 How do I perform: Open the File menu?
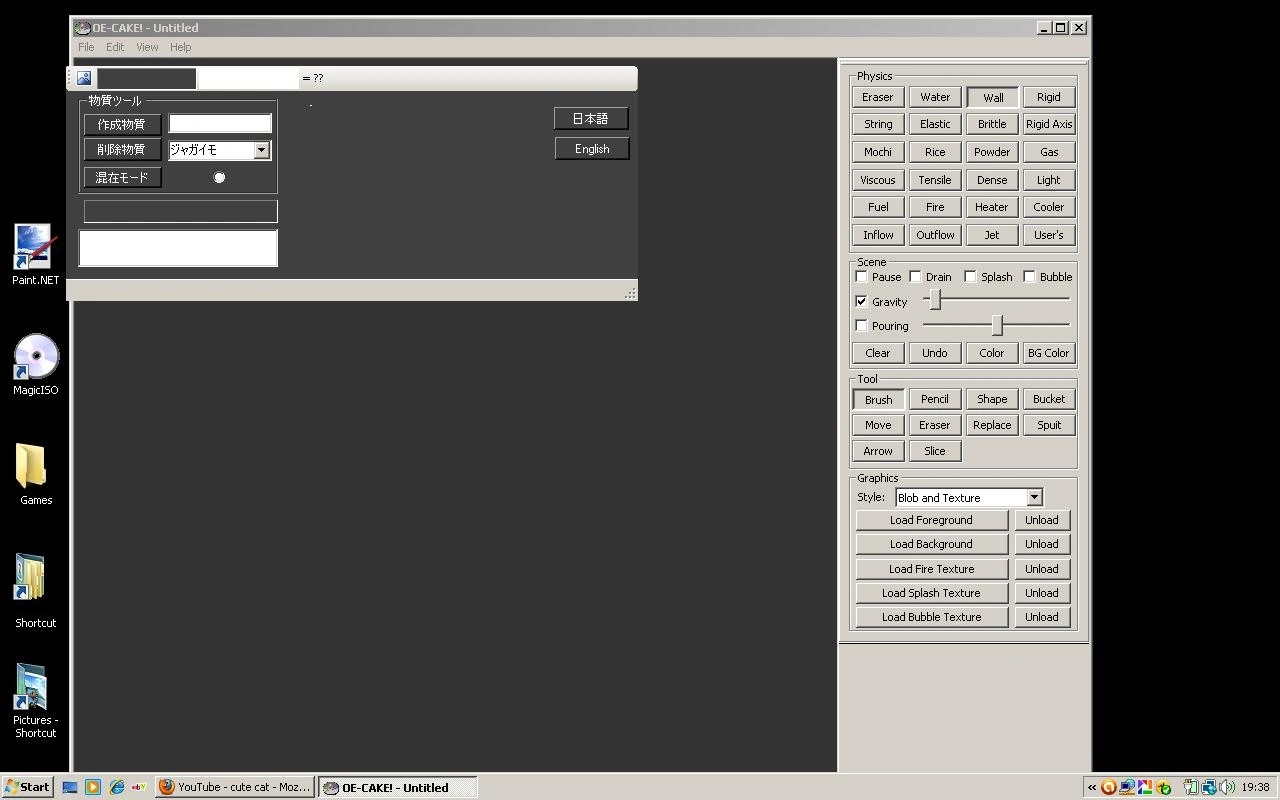coord(86,47)
